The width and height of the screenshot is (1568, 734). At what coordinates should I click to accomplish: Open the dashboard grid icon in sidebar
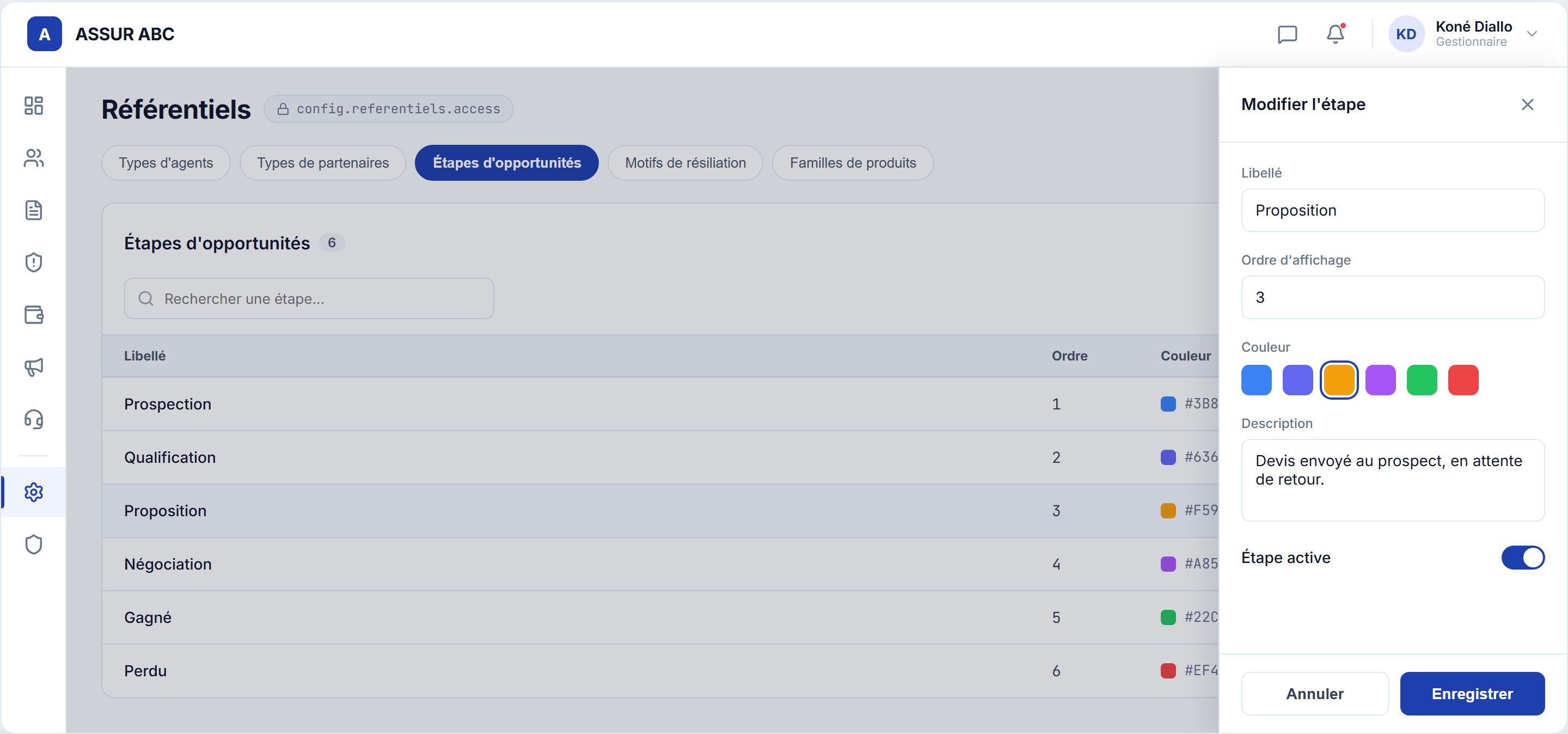33,106
